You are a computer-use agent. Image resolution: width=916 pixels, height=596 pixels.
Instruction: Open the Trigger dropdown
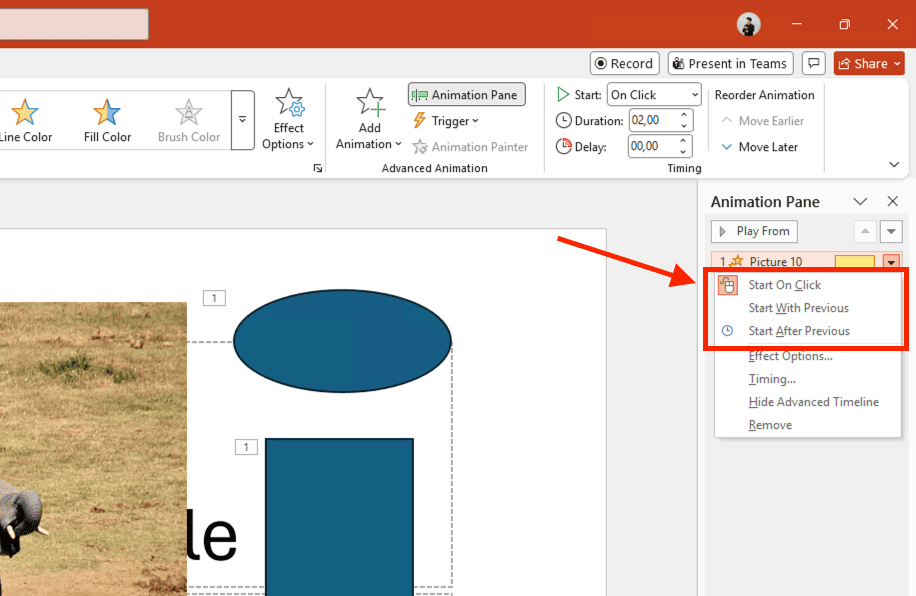point(446,121)
